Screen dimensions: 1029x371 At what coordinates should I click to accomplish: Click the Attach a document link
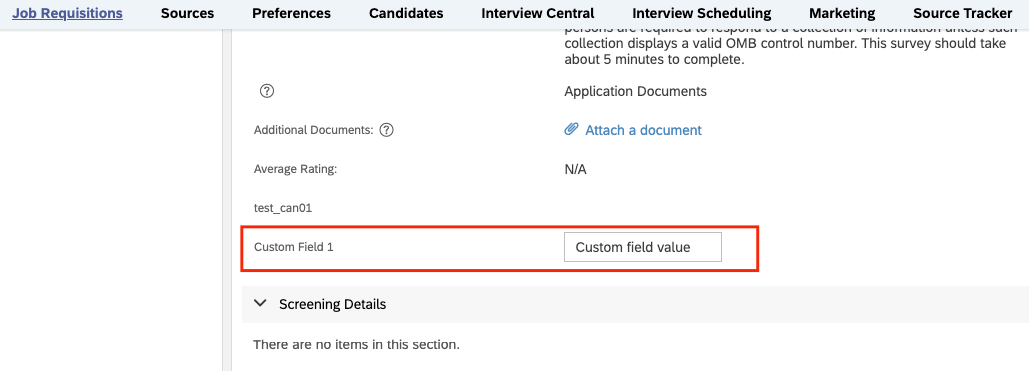(643, 130)
